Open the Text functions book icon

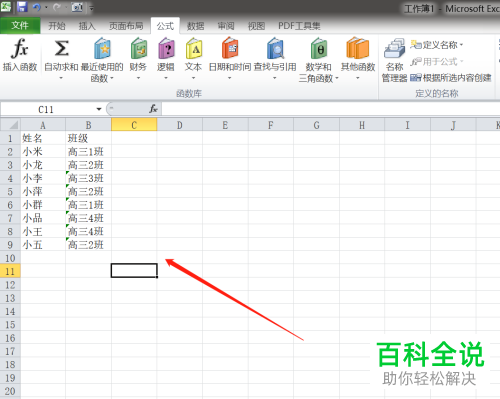[x=194, y=49]
